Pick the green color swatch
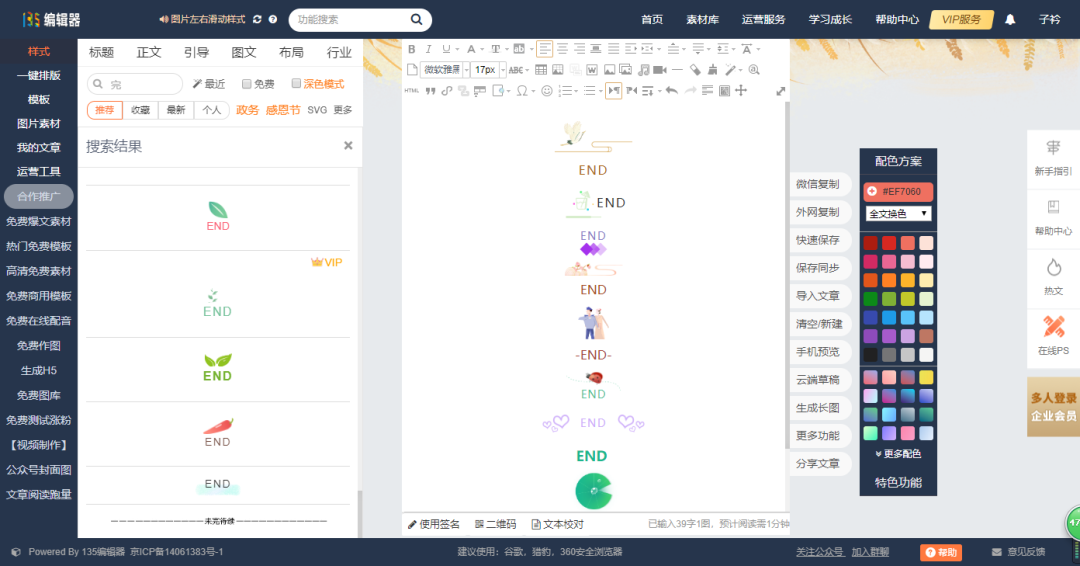The height and width of the screenshot is (566, 1080). (871, 299)
